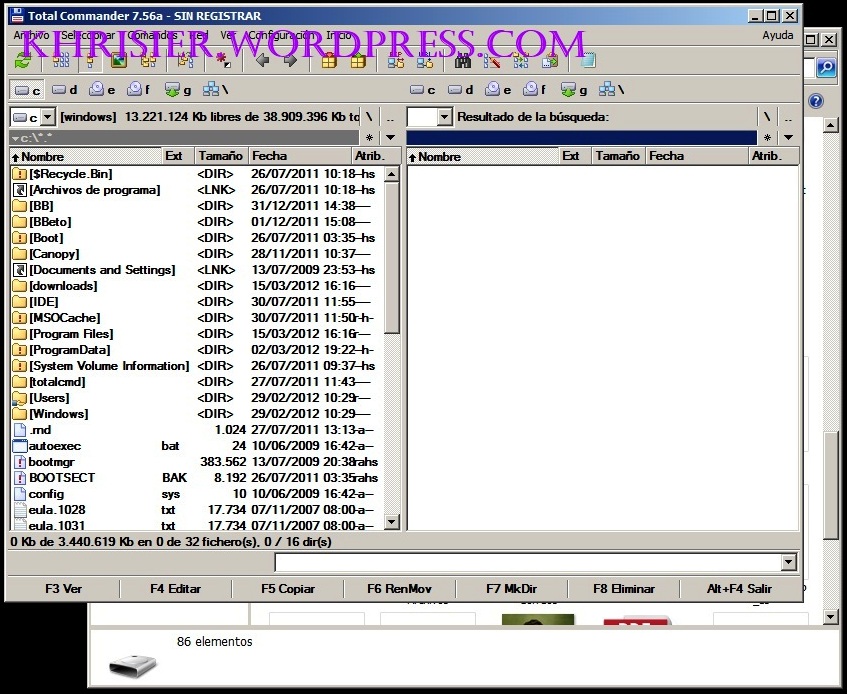Expand the command line history dropdown
The width and height of the screenshot is (847, 694).
point(789,563)
